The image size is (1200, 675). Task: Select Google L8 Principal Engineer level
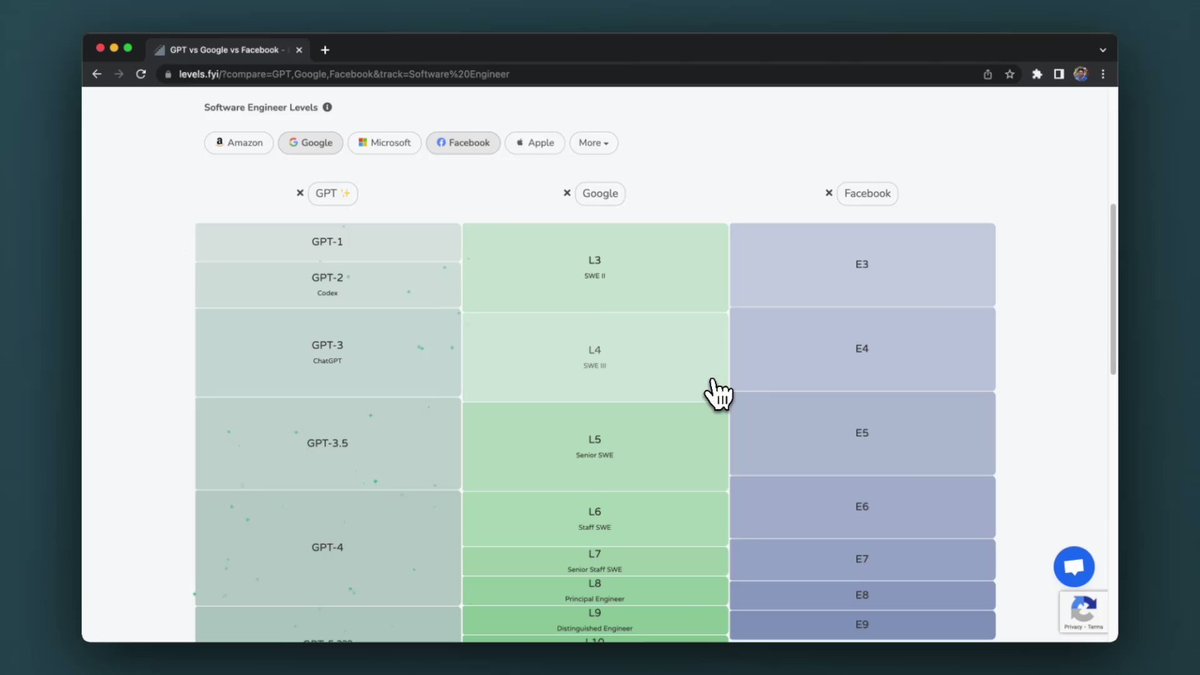coord(595,591)
